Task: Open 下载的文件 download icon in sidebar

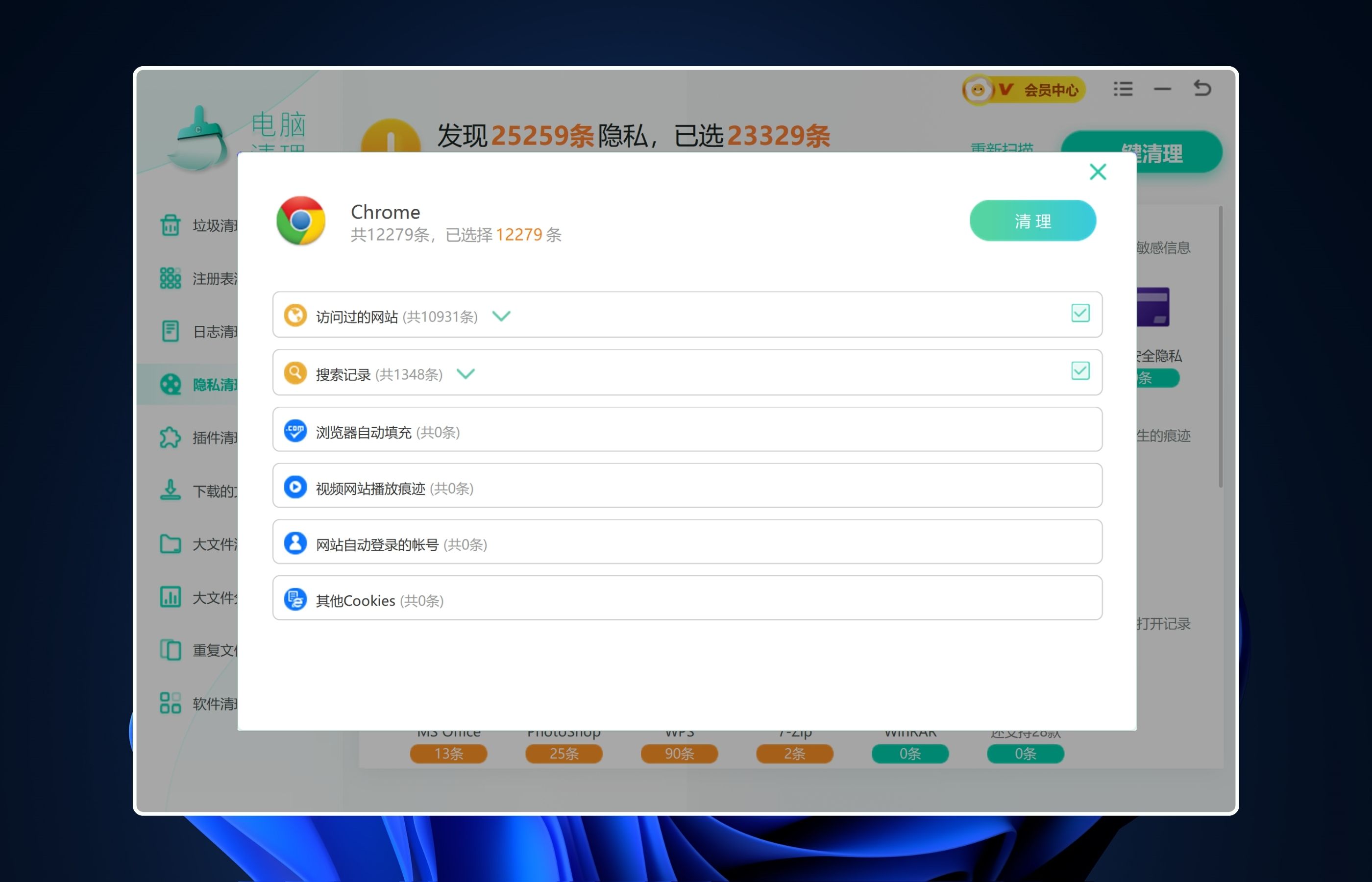Action: (170, 490)
